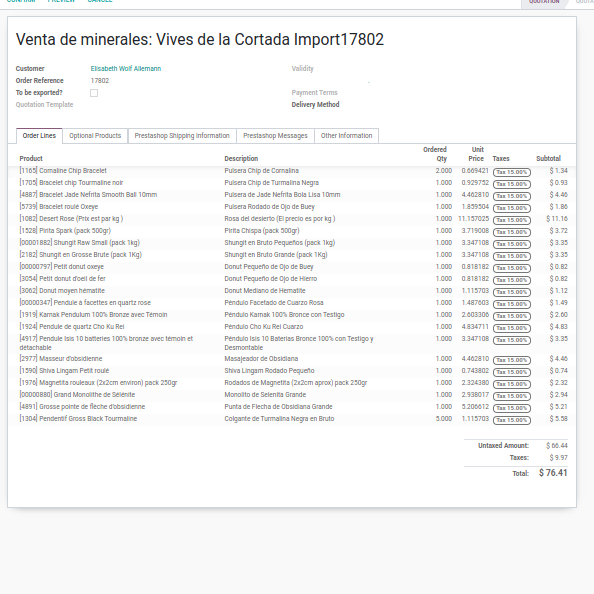594x594 pixels.
Task: Select product [4917] Pendule Isis 10 batteries
Action: (x=106, y=343)
